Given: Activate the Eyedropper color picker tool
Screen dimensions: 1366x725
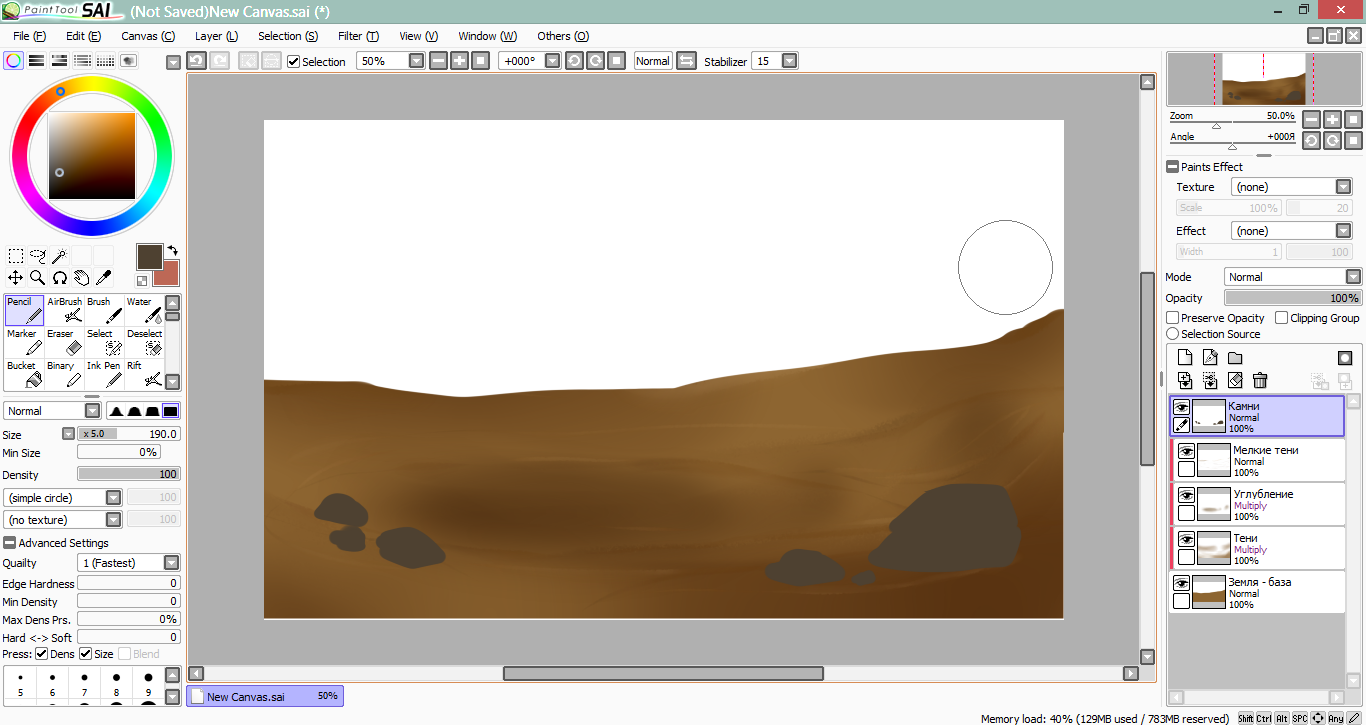Looking at the screenshot, I should [103, 277].
